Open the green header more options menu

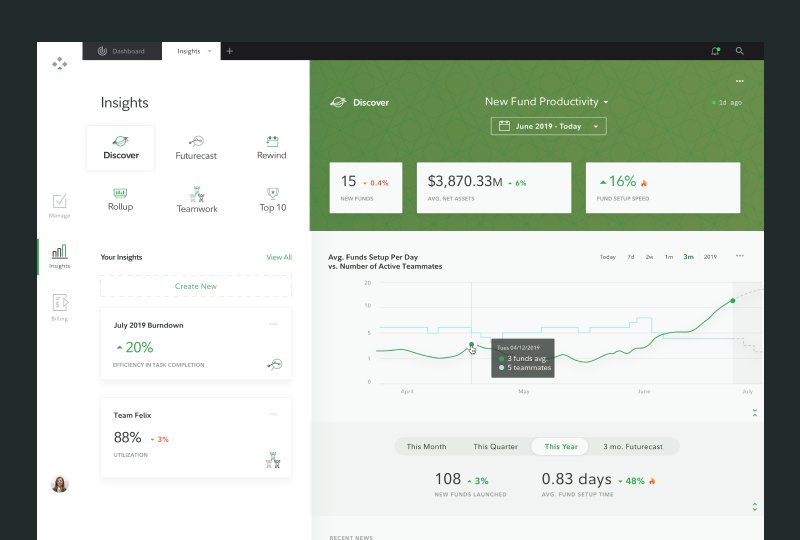point(739,81)
